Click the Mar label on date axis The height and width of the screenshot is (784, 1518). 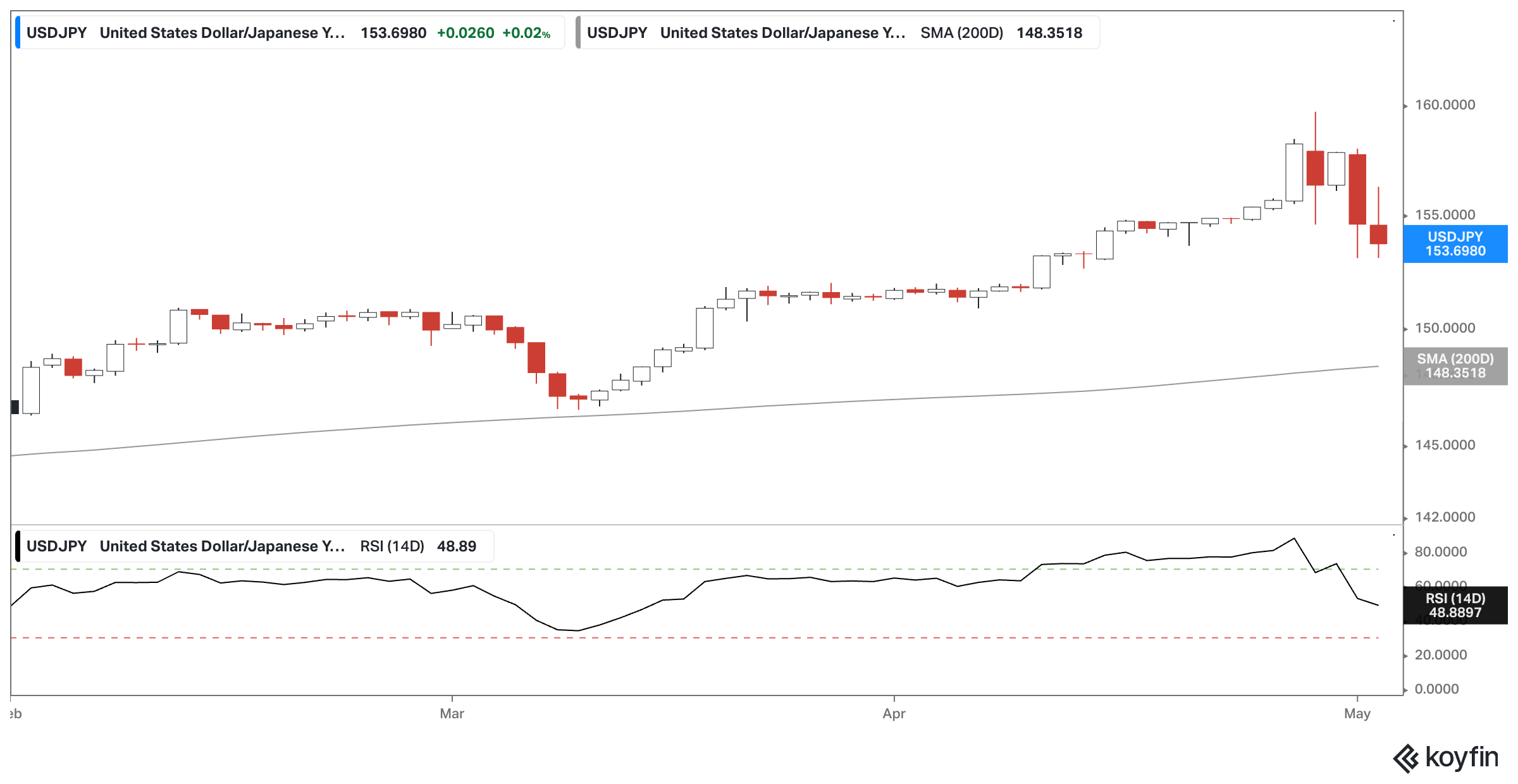coord(452,714)
